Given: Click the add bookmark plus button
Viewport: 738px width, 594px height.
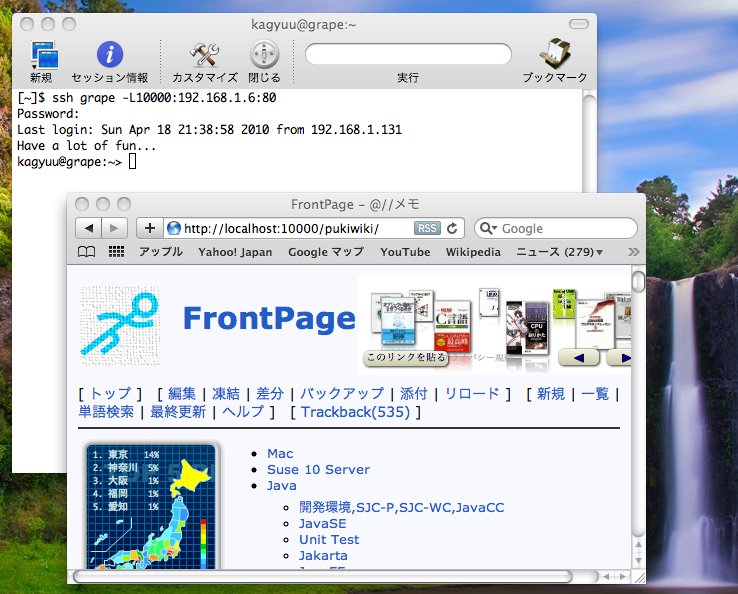Looking at the screenshot, I should (150, 228).
